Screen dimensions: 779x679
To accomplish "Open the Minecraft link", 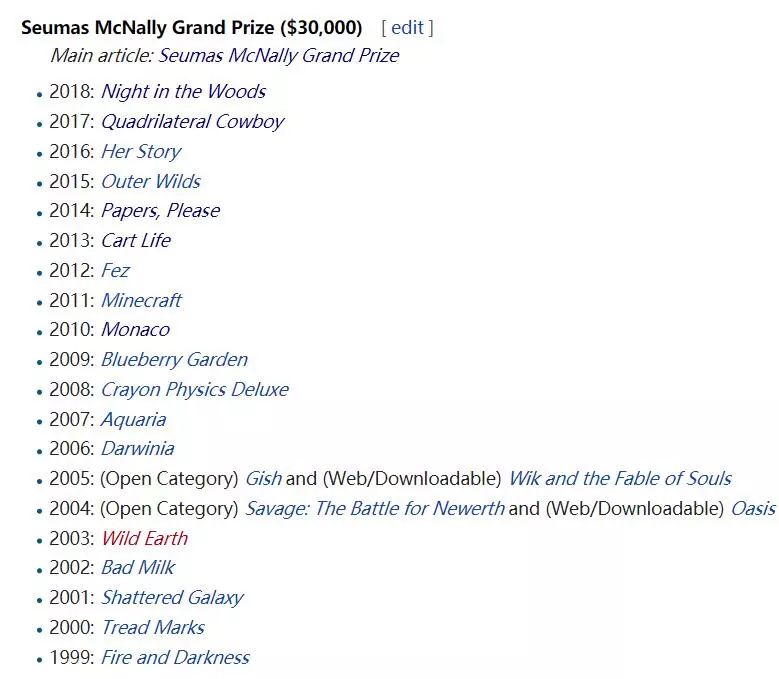I will coord(142,301).
